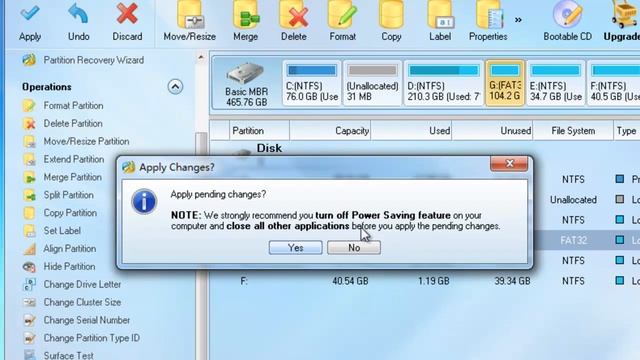Select the Move/Resize toolbar icon
The height and width of the screenshot is (360, 640).
click(x=189, y=15)
